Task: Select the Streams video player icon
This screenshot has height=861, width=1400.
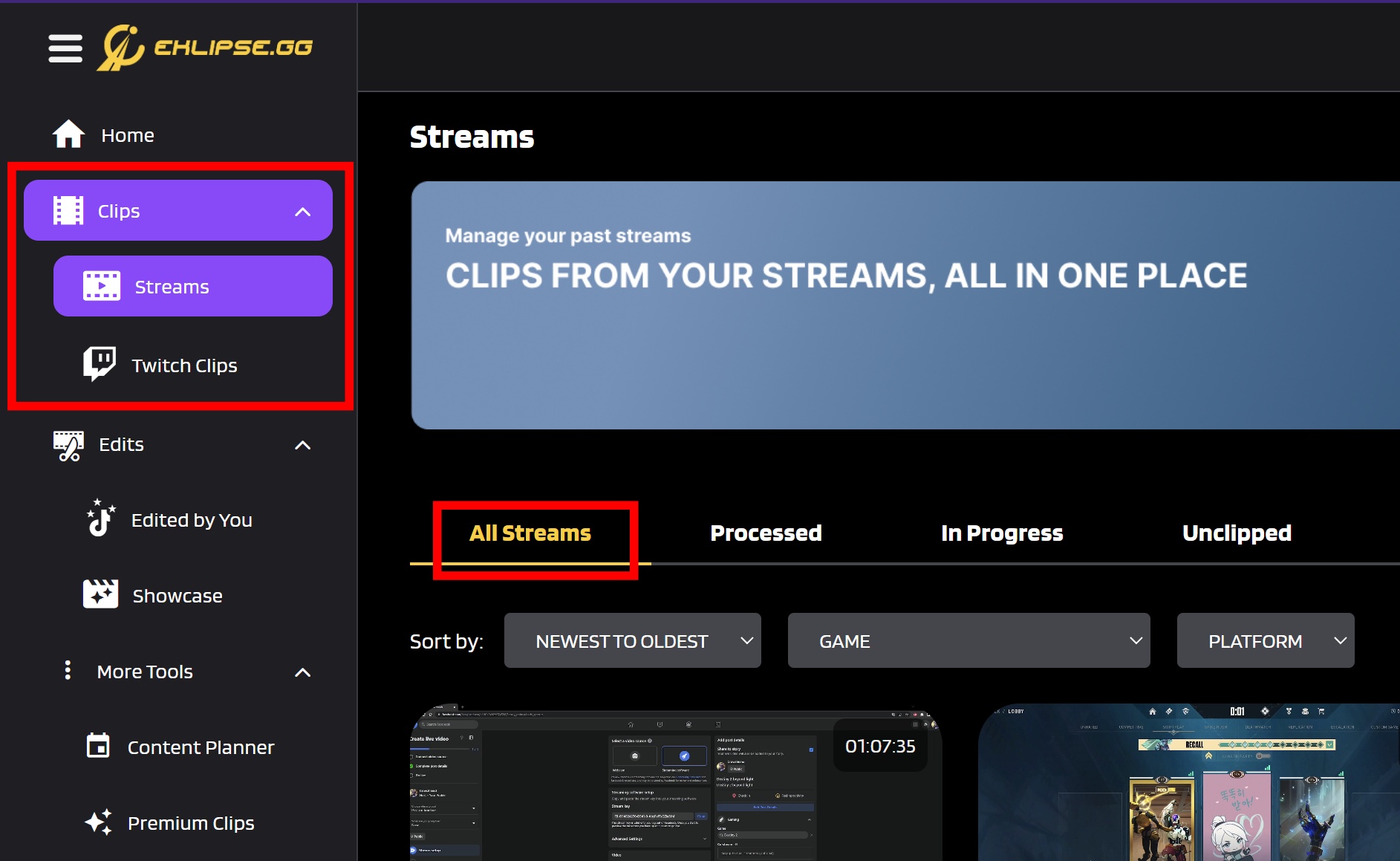Action: (102, 285)
